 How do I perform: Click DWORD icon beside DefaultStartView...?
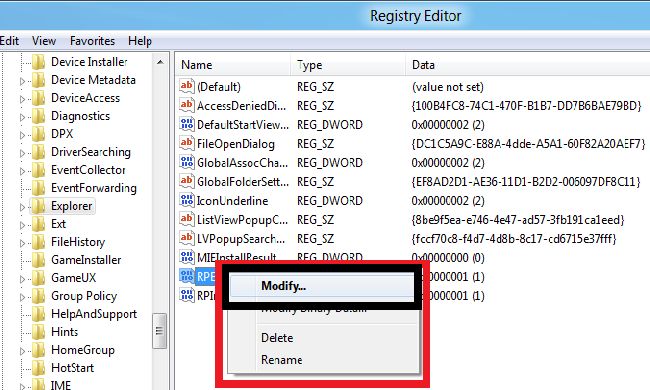(187, 124)
